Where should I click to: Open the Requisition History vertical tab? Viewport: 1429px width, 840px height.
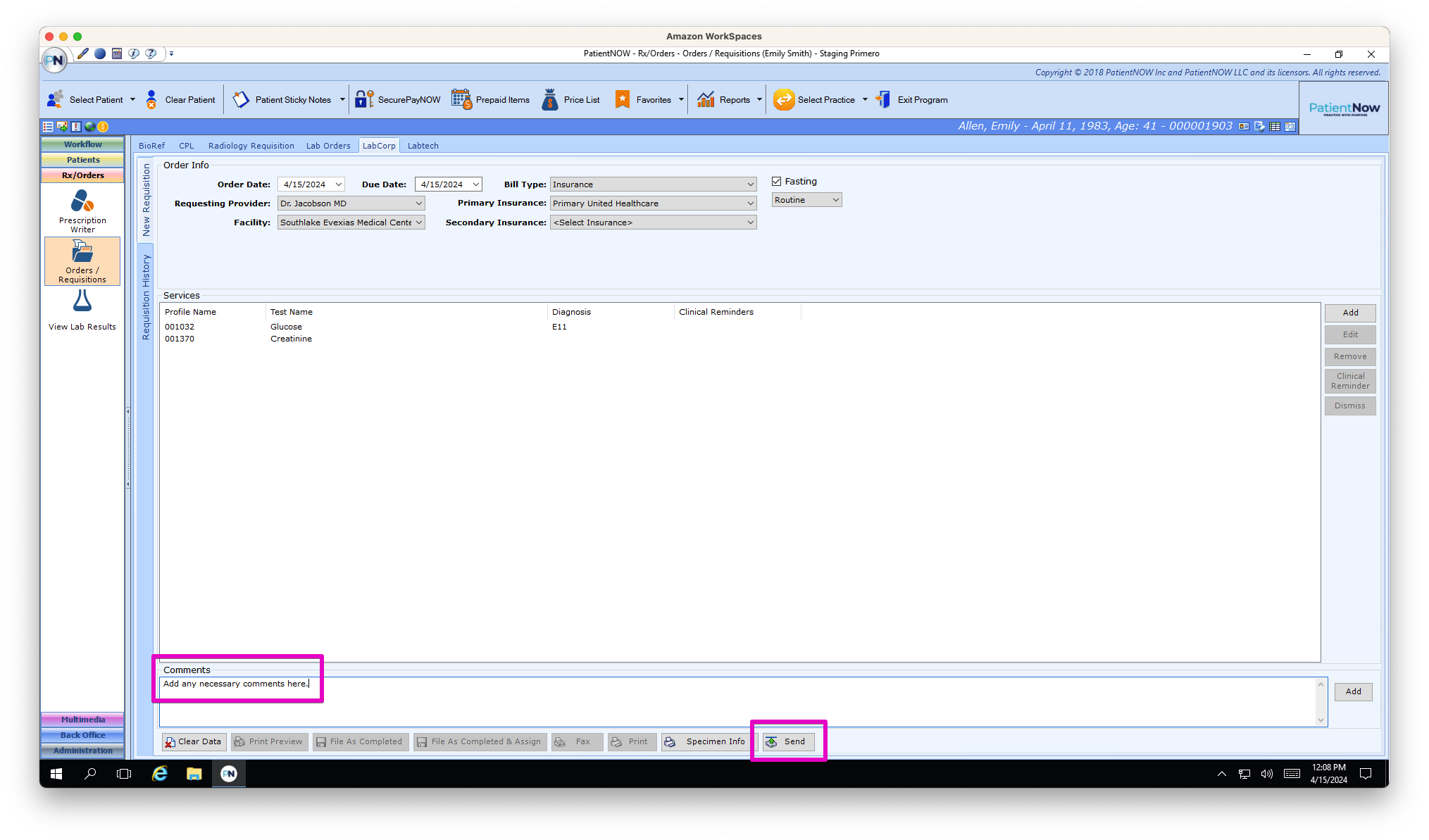146,297
